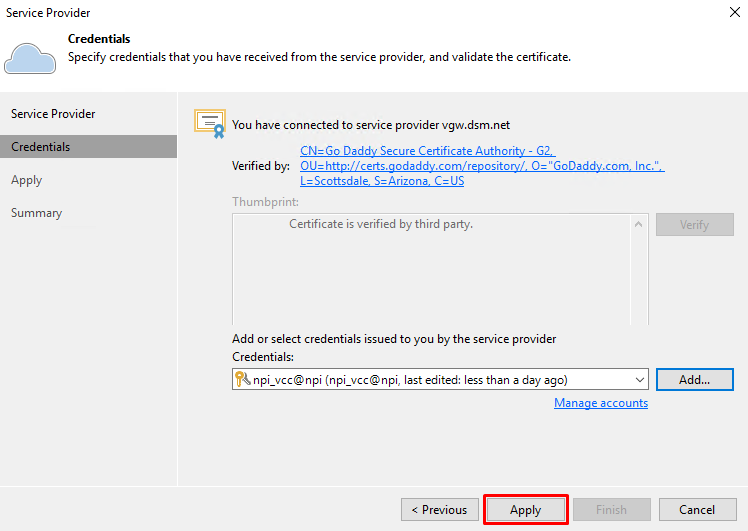Click the certificate icon with ribbon
Viewport: 748px width, 531px height.
pyautogui.click(x=210, y=124)
